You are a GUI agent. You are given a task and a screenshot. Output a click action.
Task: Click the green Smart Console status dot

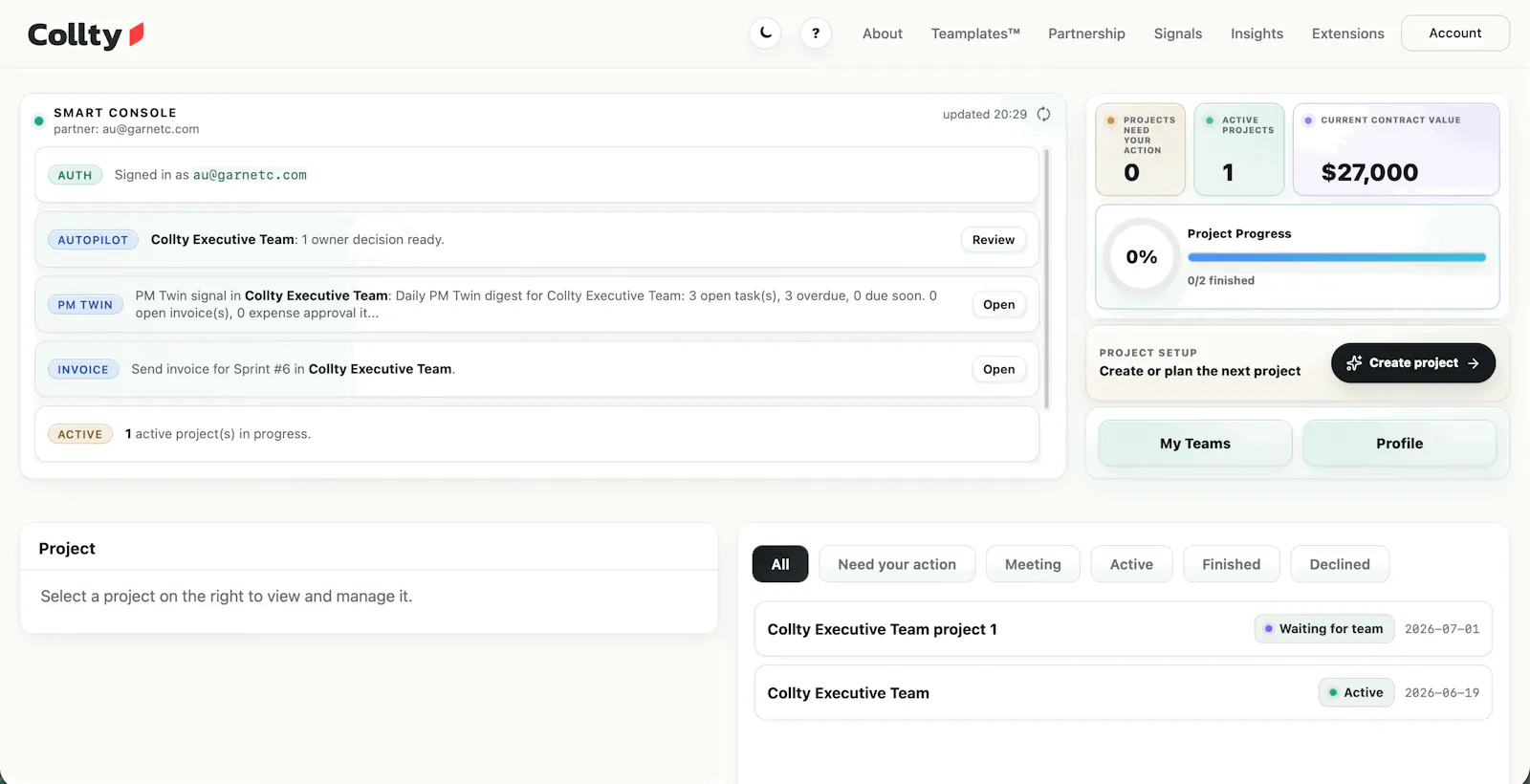click(39, 120)
